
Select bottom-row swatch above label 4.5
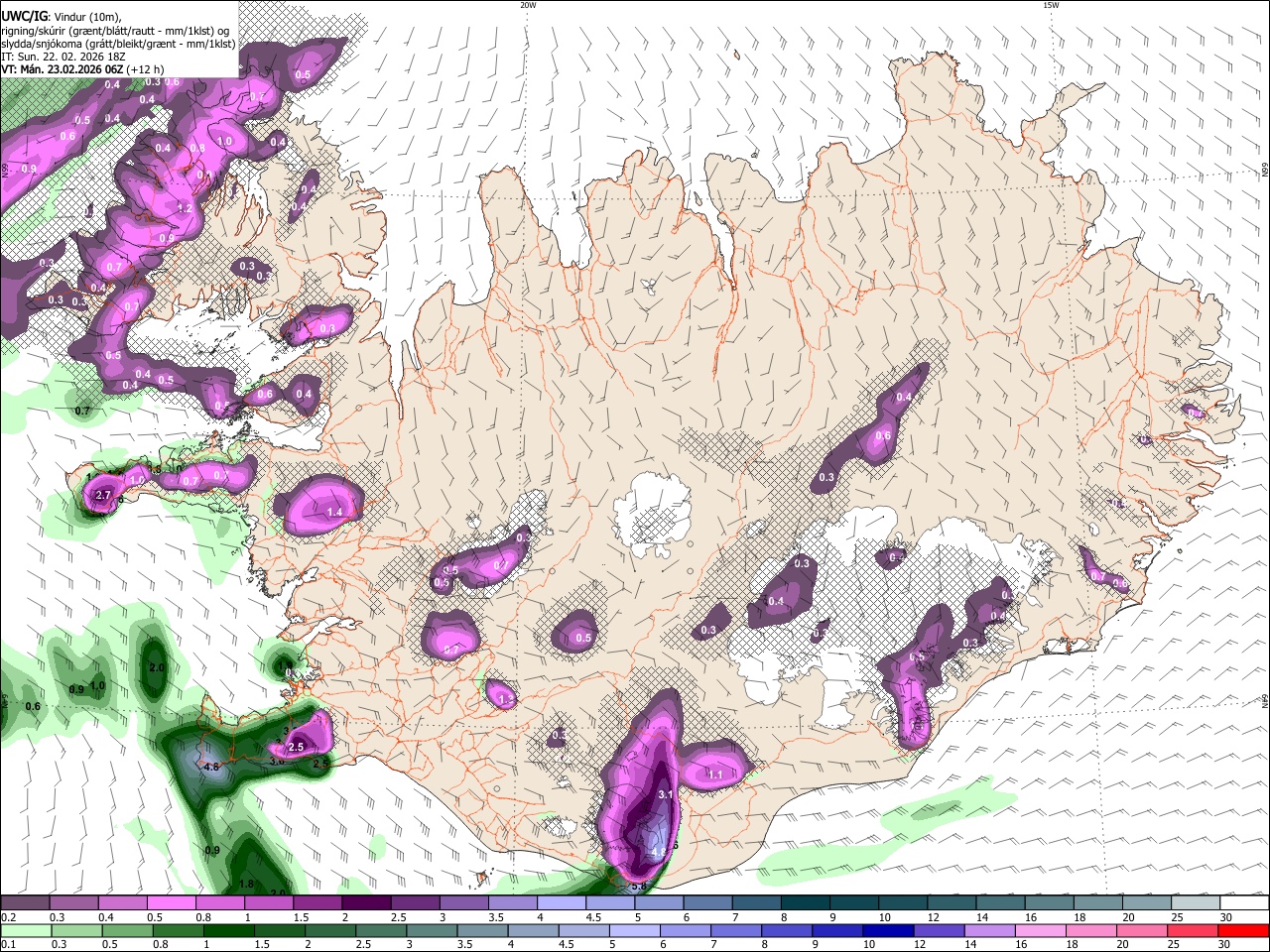[584, 931]
